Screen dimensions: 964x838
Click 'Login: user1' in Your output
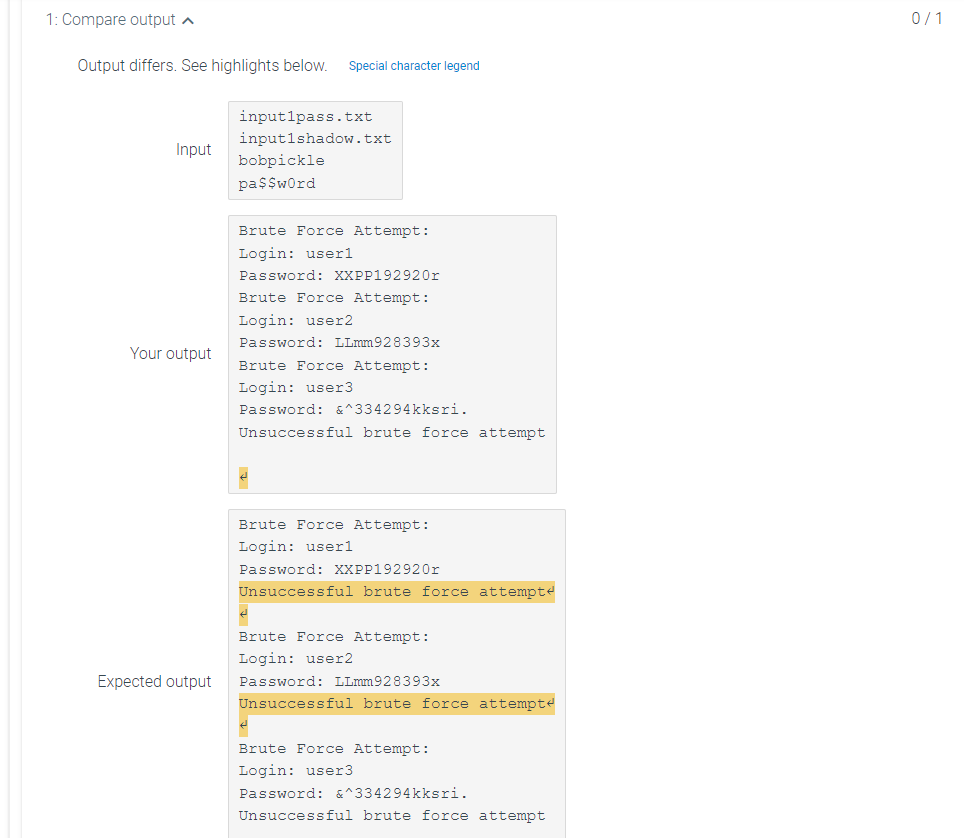tap(296, 253)
